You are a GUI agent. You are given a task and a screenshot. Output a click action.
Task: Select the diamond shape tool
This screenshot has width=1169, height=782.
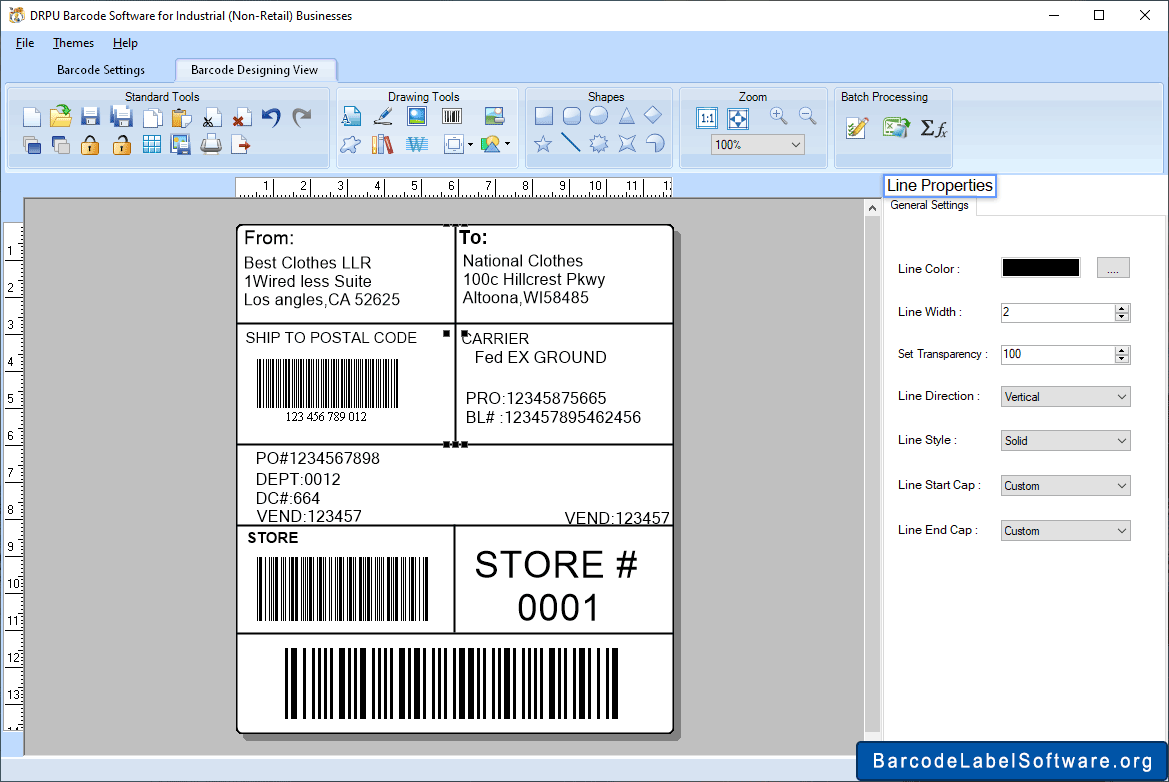pyautogui.click(x=653, y=115)
